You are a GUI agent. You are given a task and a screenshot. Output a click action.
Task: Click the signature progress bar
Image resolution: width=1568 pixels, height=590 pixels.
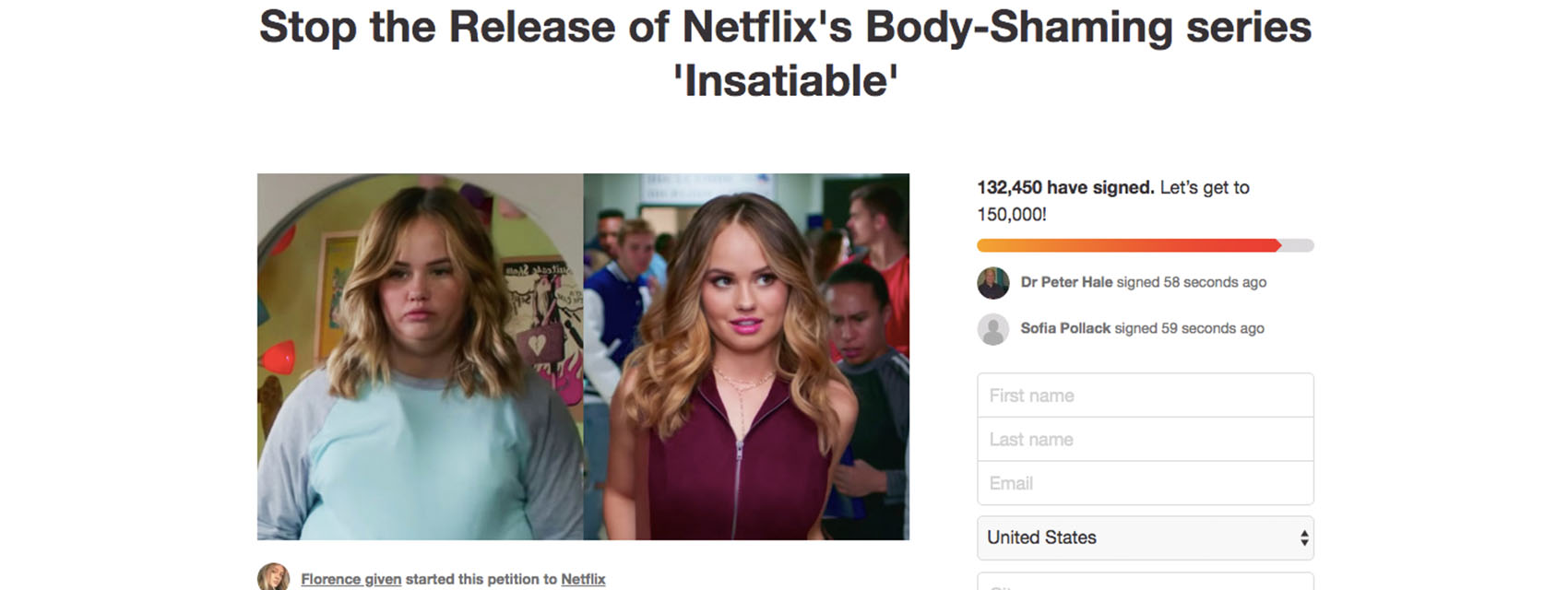pyautogui.click(x=1146, y=245)
